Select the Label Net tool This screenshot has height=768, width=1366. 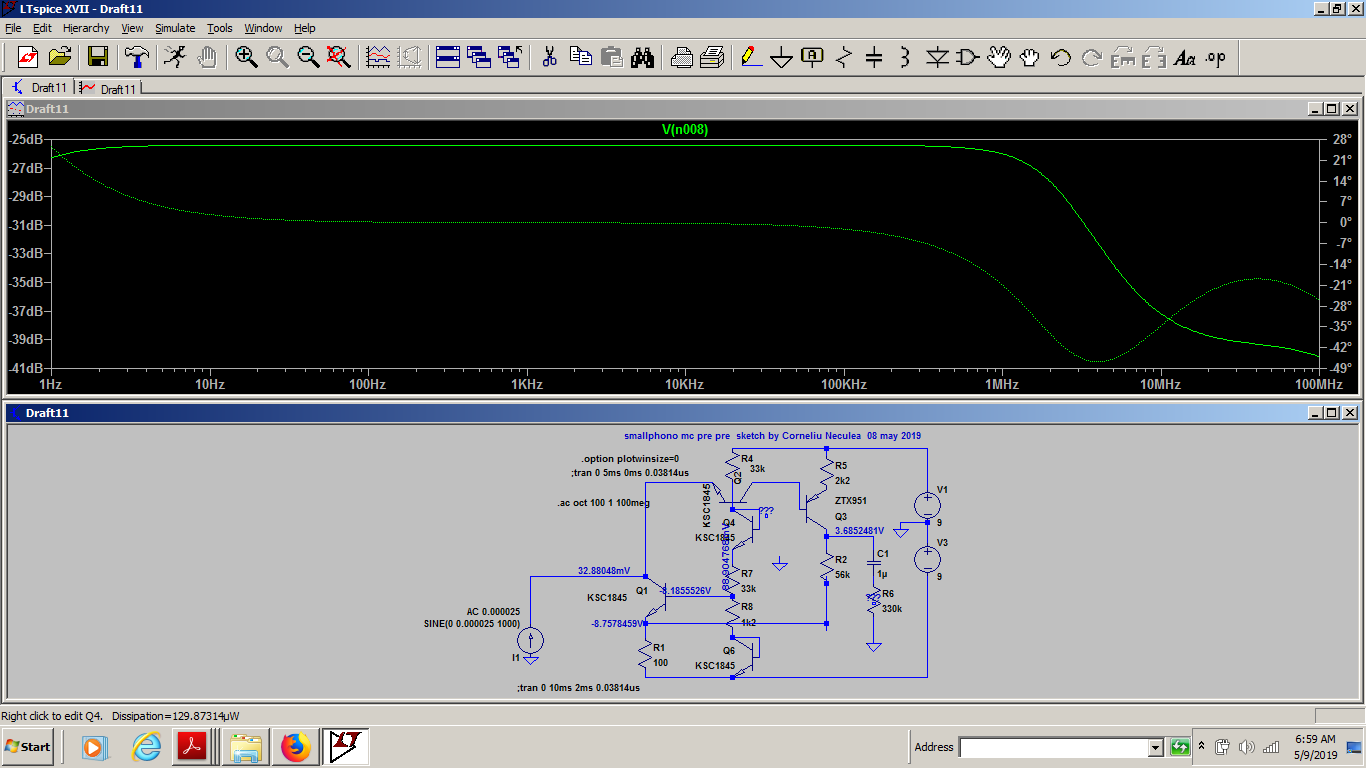click(x=813, y=57)
